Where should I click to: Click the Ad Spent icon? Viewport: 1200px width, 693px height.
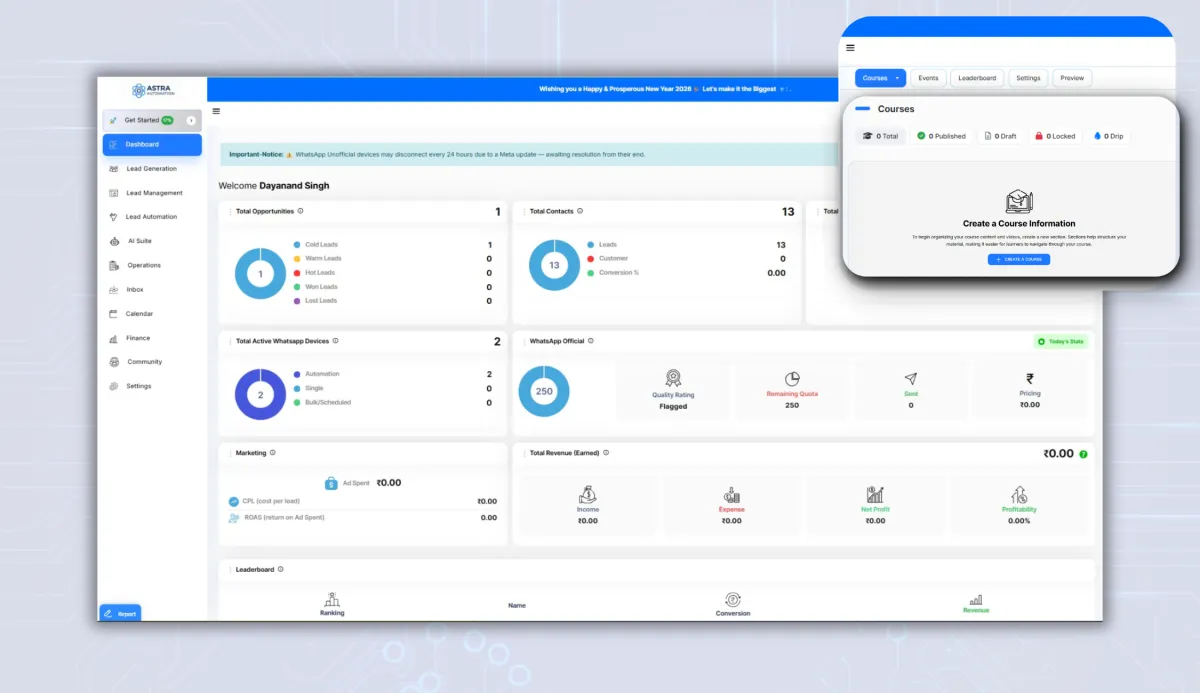331,483
